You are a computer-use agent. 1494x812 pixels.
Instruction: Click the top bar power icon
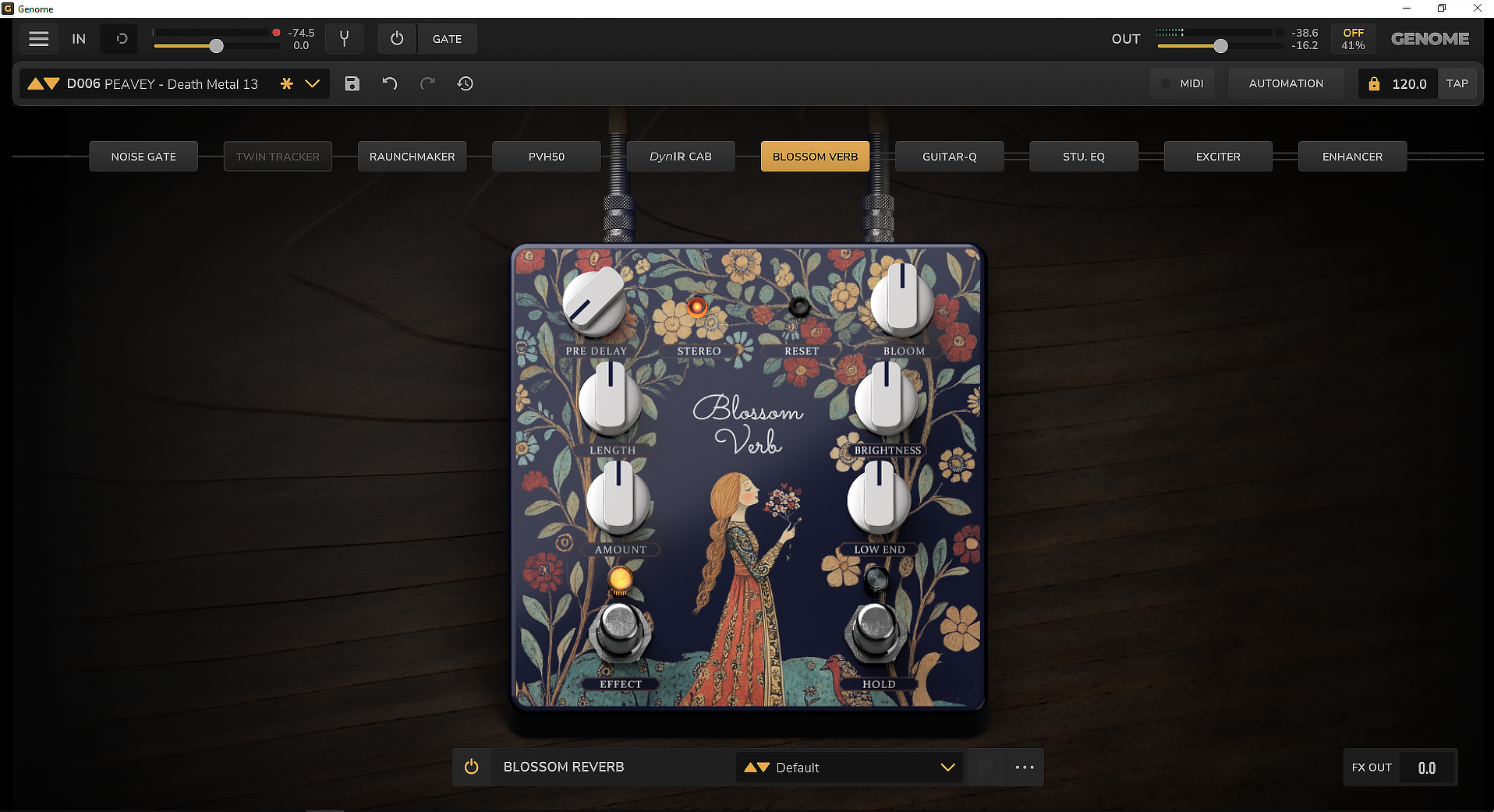pos(397,39)
